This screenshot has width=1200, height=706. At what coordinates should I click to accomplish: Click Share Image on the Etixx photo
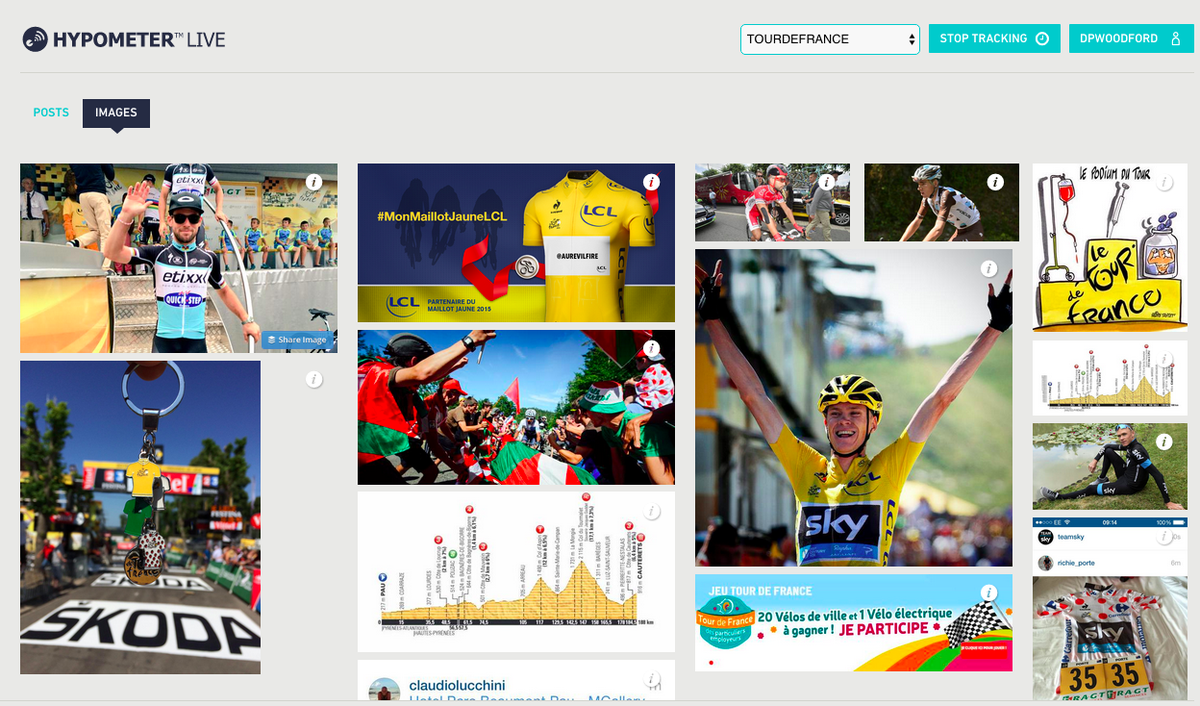point(297,340)
